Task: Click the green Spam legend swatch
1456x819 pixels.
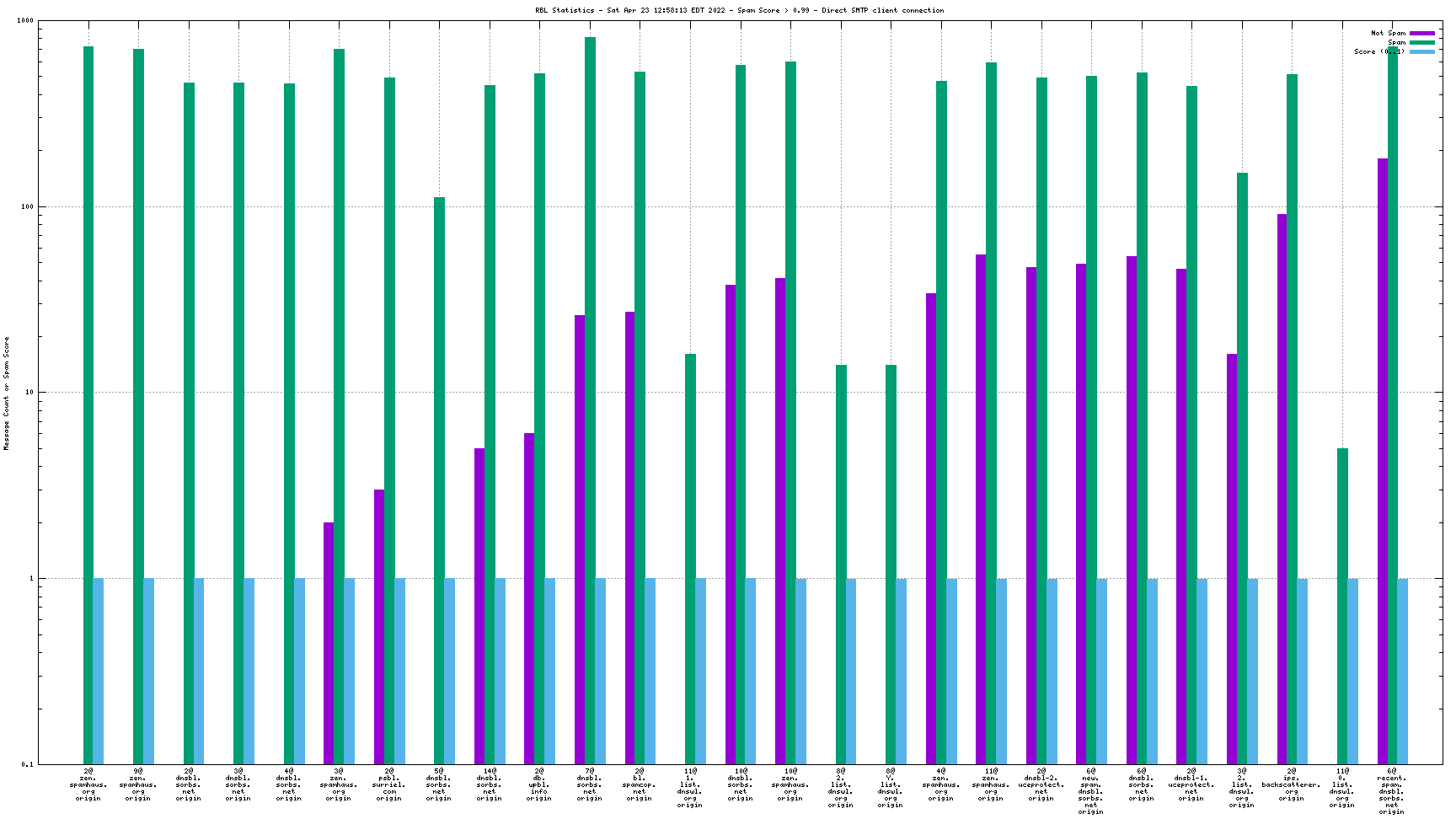Action: point(1421,42)
